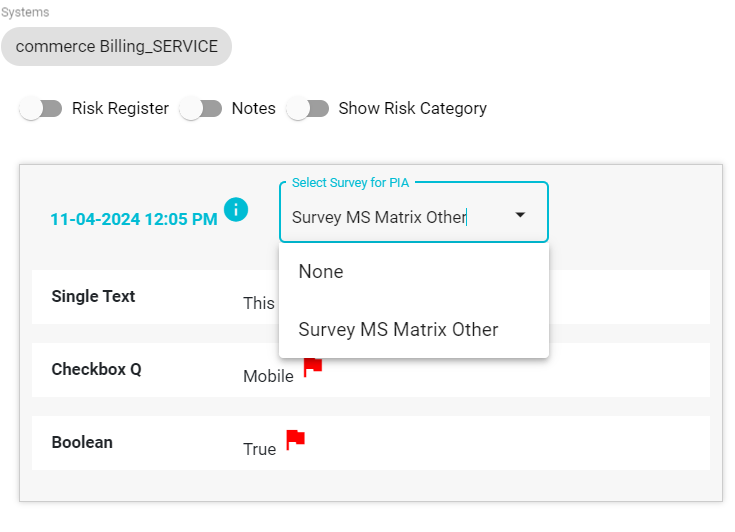Click the Boolean question label
Screen dimensions: 735x532
82,442
